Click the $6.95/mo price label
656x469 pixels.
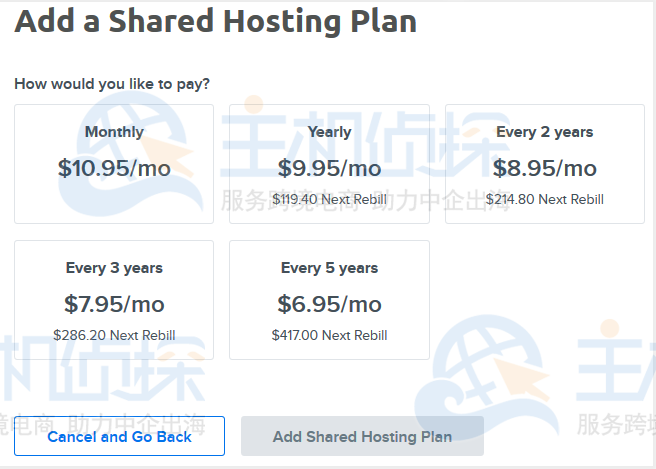pyautogui.click(x=329, y=304)
